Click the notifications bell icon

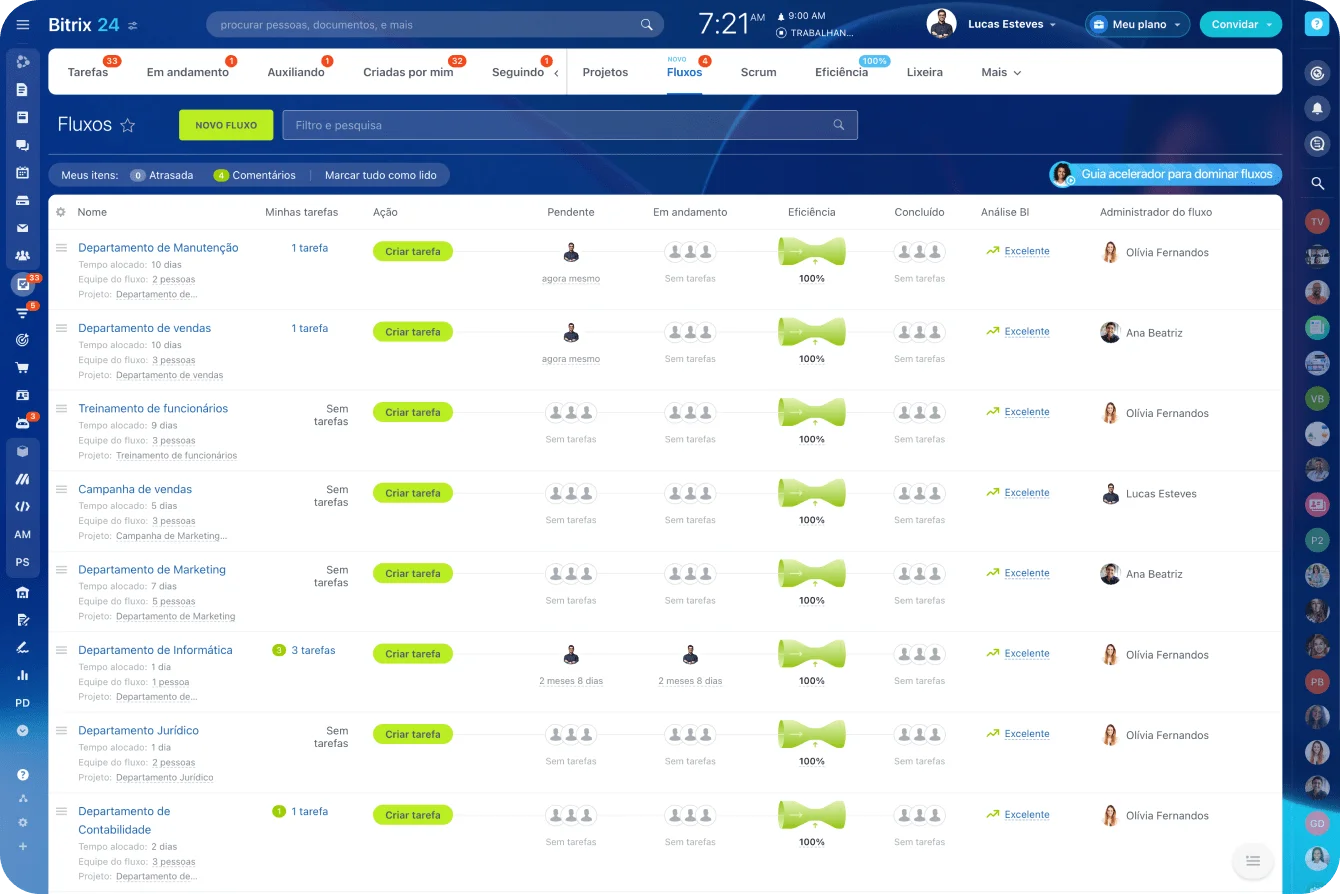1317,108
